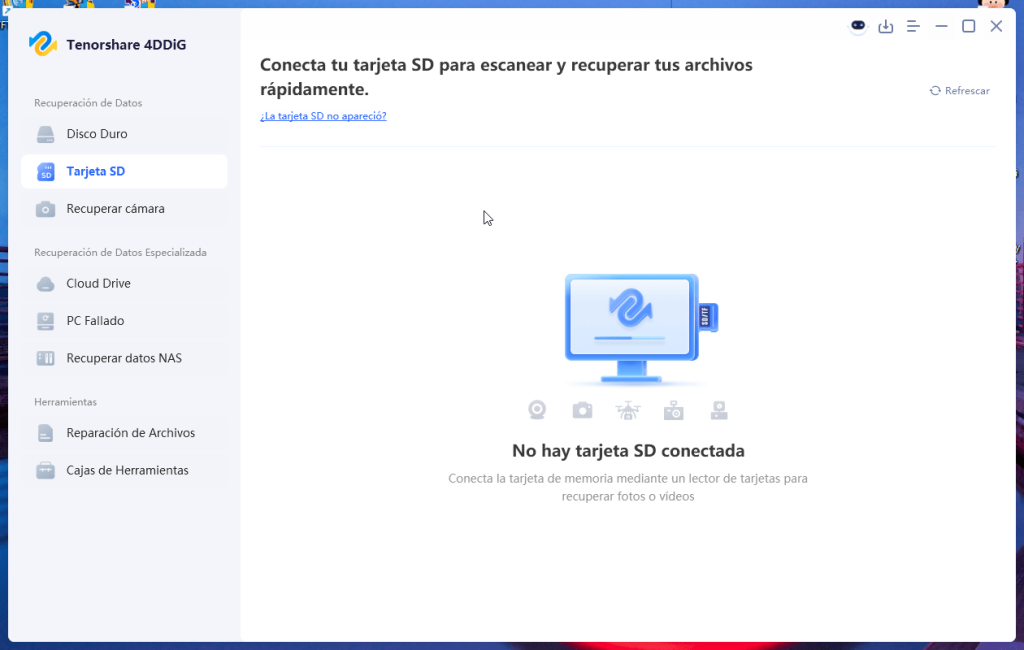The image size is (1024, 650).
Task: Open Reparación de Archivos tool
Action: click(x=124, y=433)
